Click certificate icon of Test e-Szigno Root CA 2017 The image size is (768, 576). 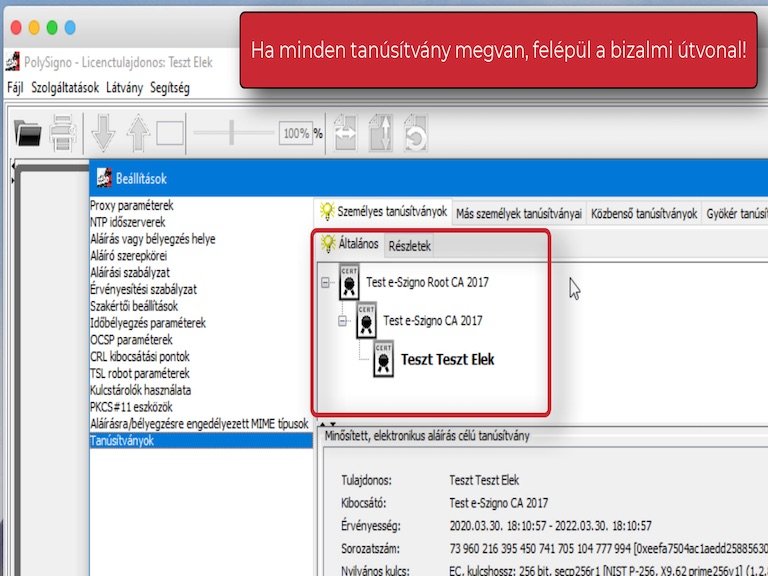tap(349, 282)
